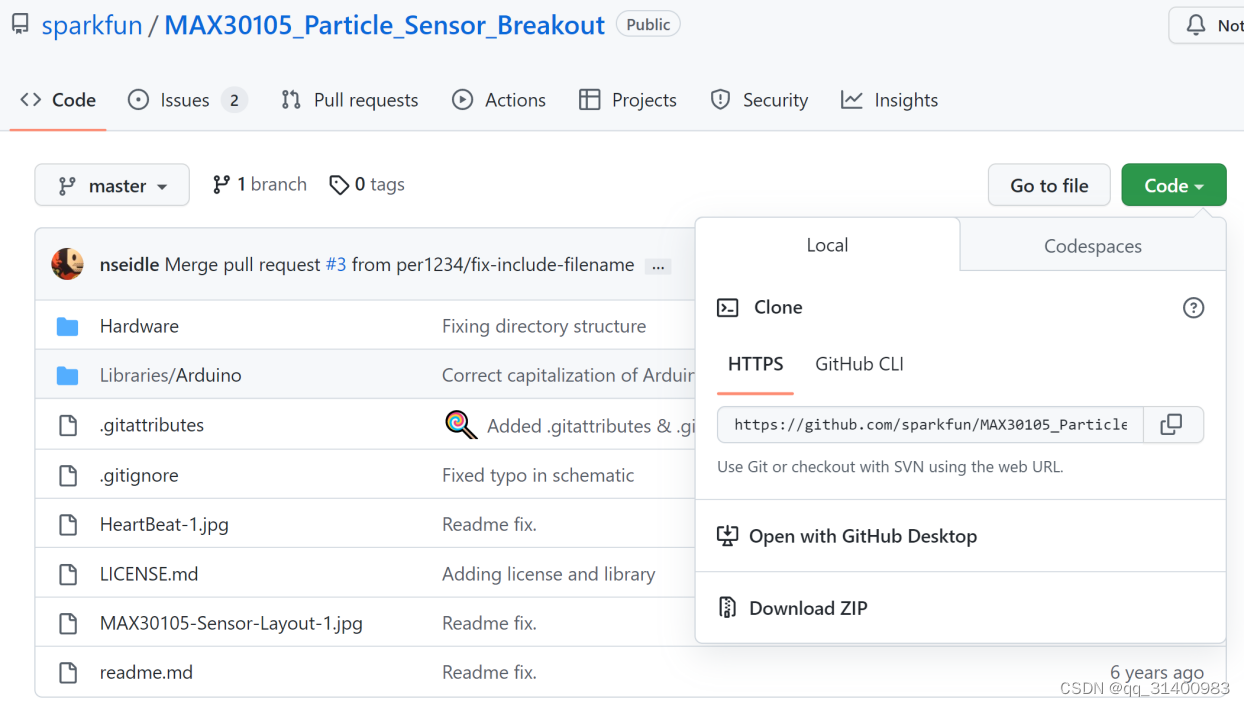Switch to the Codespaces tab
The width and height of the screenshot is (1245, 706).
(1093, 246)
